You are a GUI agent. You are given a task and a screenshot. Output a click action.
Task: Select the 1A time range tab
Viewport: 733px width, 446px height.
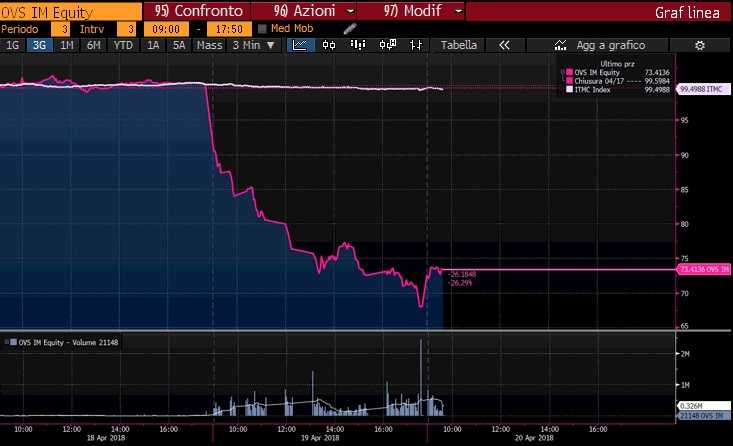click(153, 45)
